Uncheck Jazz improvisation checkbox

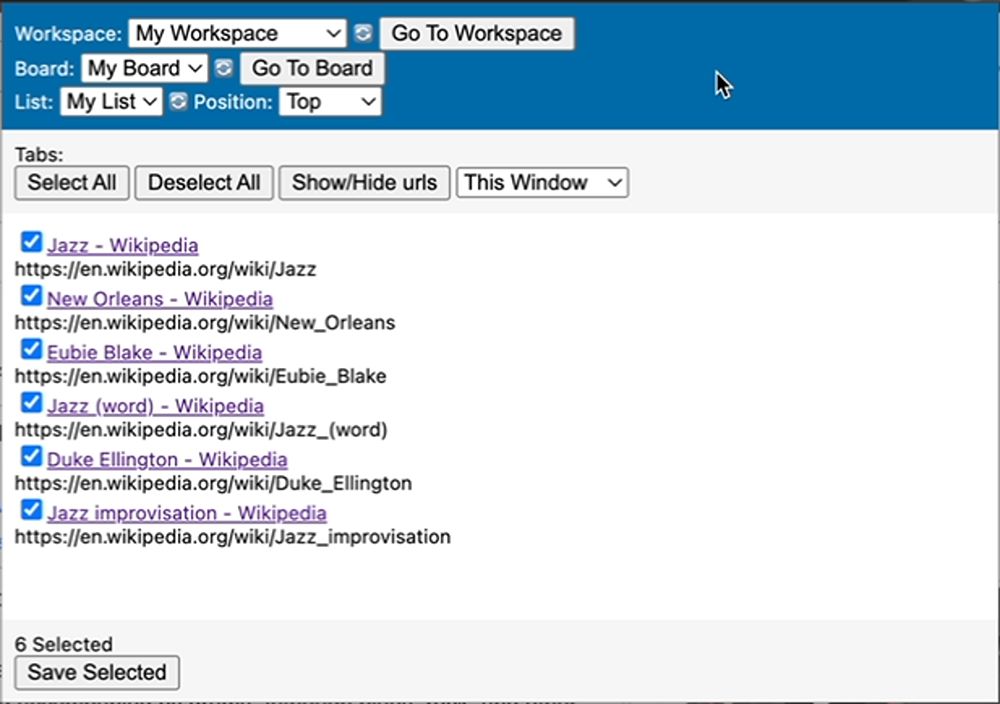31,511
